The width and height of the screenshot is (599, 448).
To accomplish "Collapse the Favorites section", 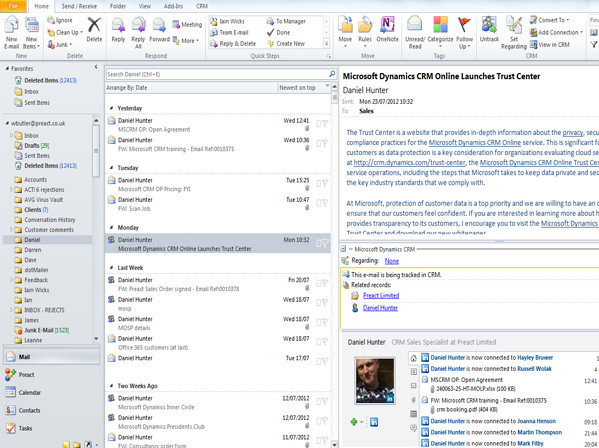I will [7, 69].
